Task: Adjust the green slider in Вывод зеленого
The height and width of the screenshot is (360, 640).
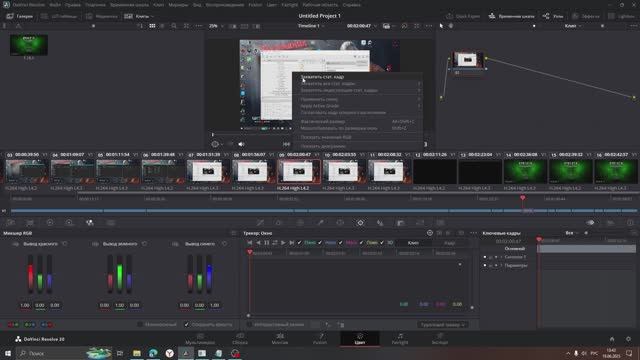Action: point(120,274)
